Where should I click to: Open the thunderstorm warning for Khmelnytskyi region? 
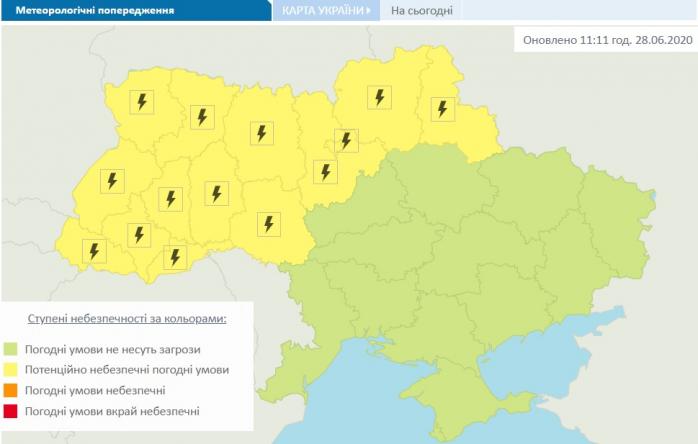point(215,193)
